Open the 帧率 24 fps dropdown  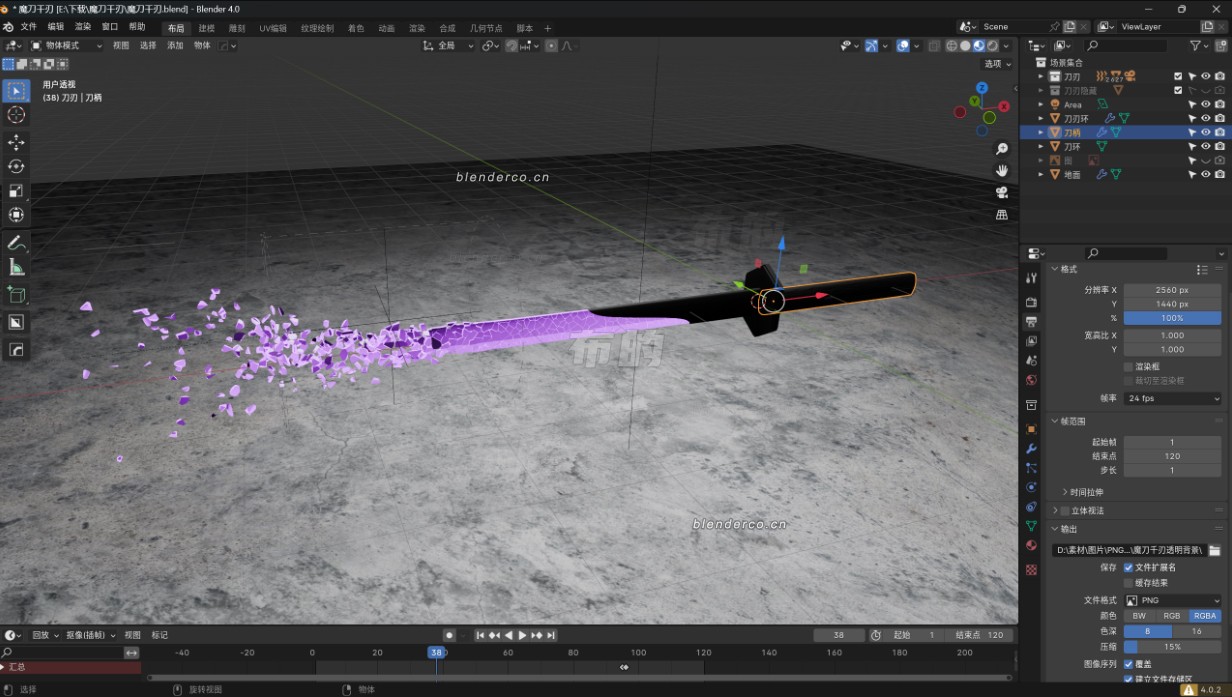point(1172,398)
